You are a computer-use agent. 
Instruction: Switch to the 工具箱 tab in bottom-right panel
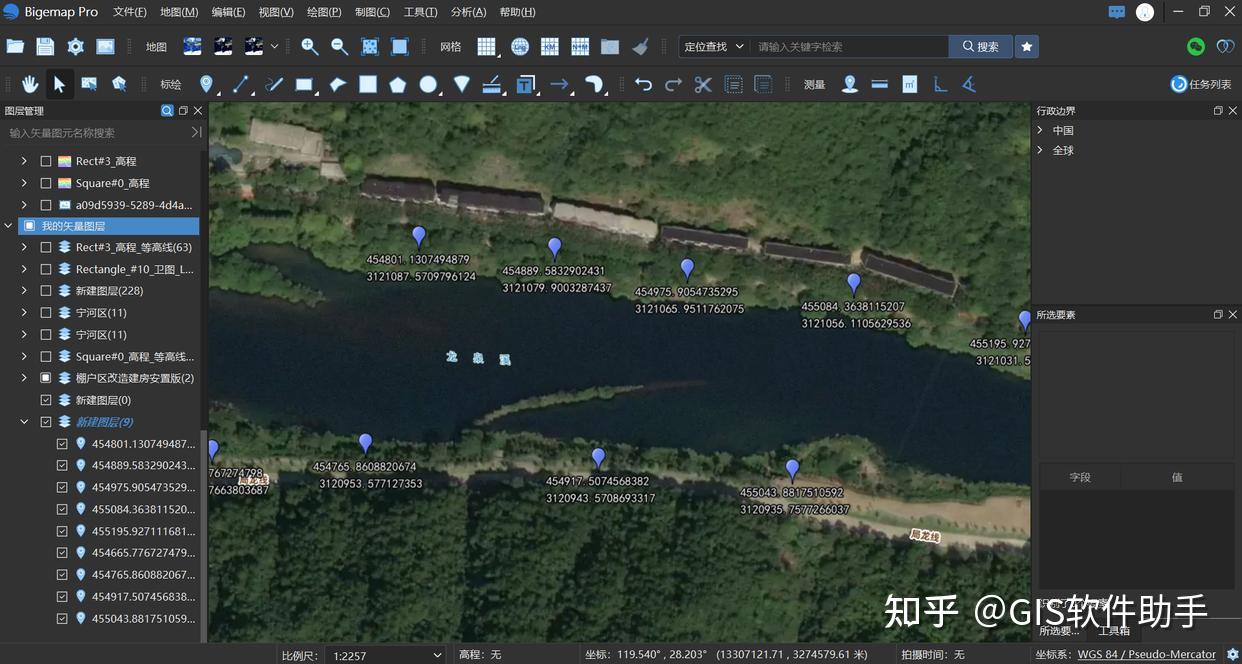coord(1114,630)
